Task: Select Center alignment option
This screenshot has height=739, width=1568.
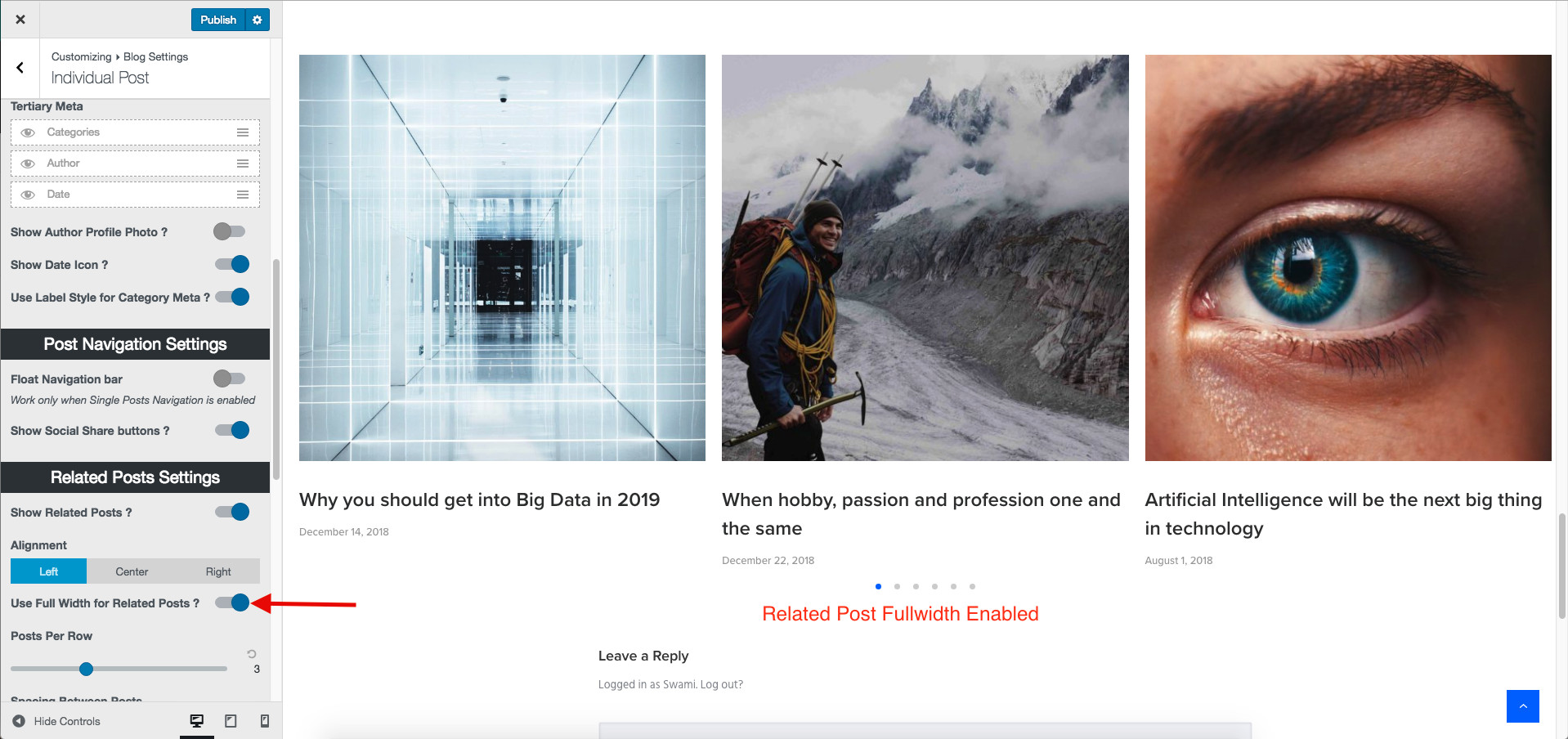Action: click(132, 571)
